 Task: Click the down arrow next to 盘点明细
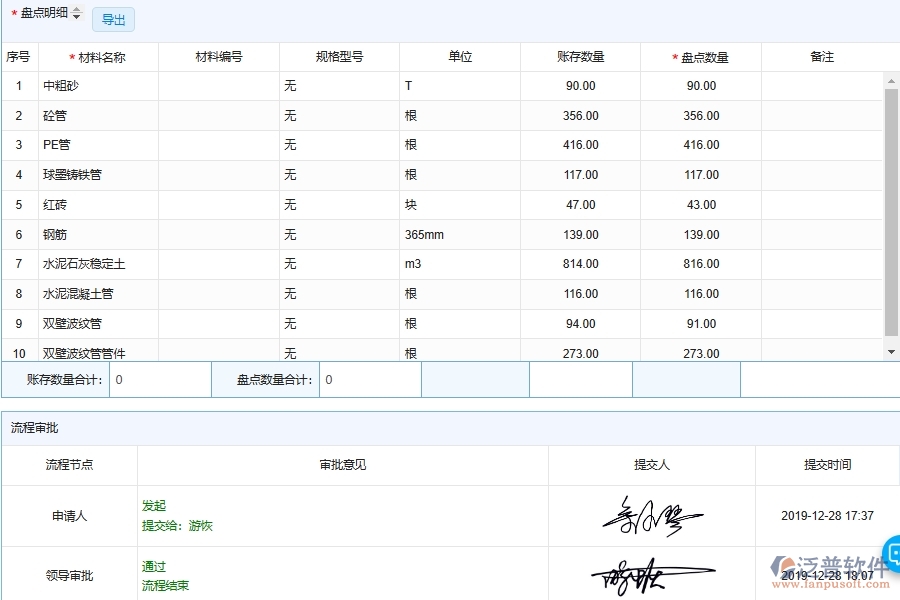coord(76,17)
